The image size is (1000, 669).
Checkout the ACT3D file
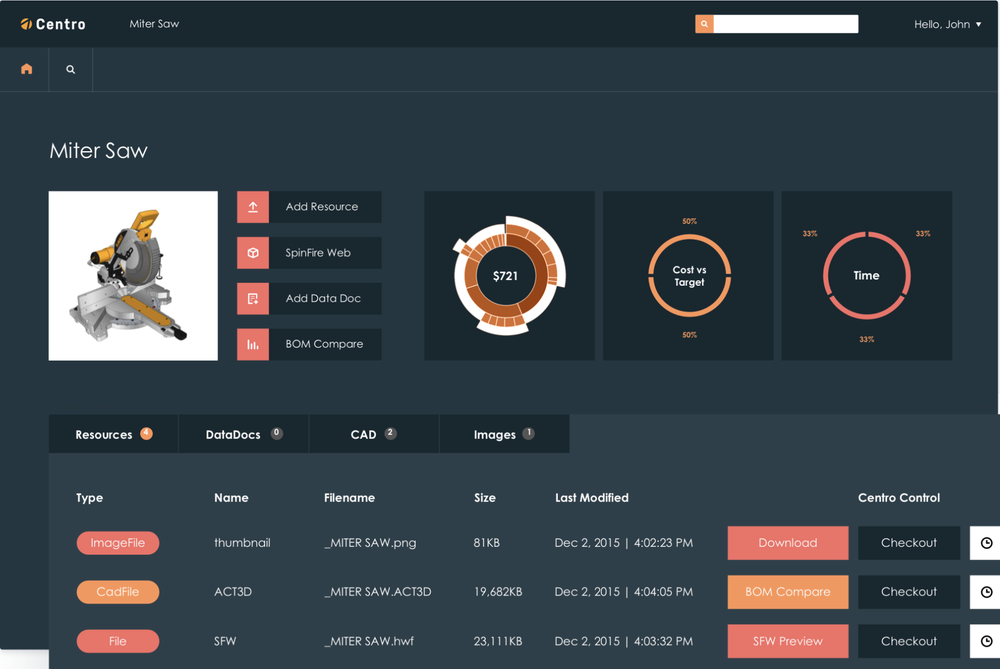(908, 591)
